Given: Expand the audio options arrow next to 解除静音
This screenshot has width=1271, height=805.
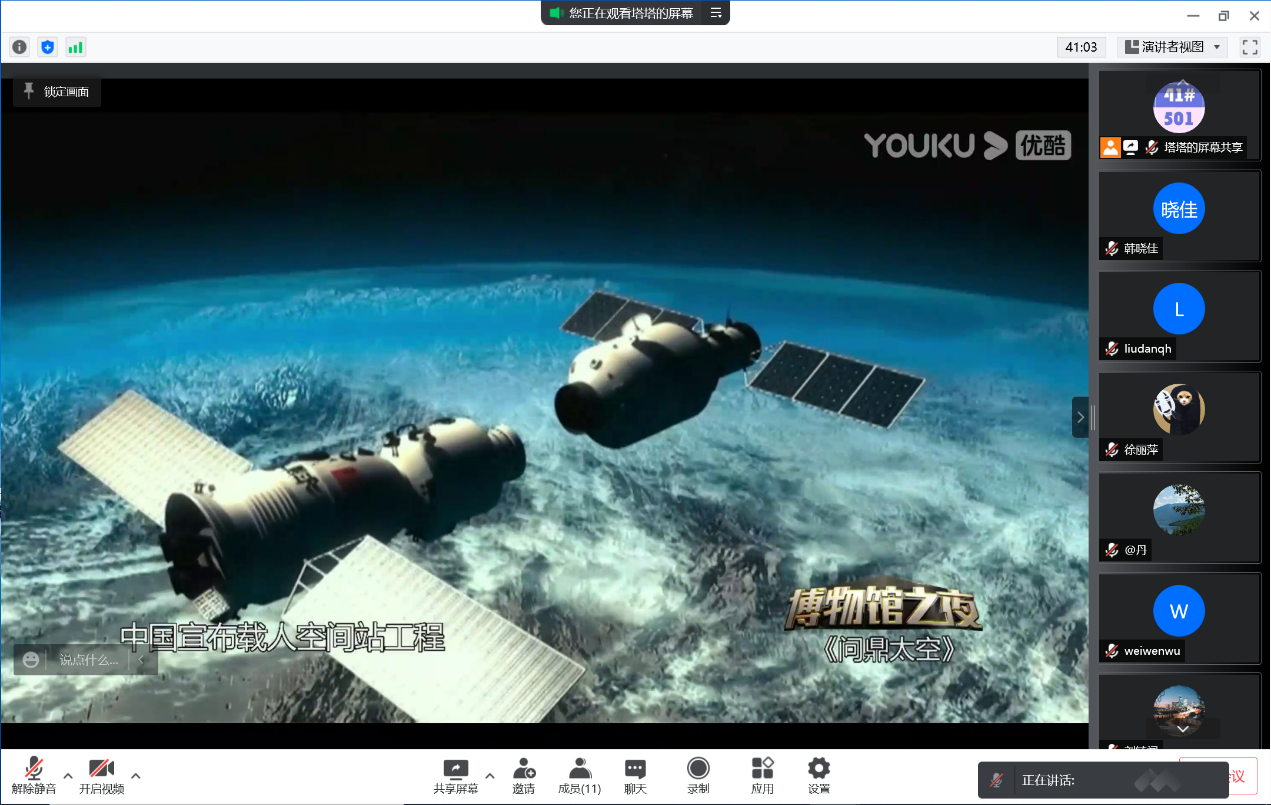Looking at the screenshot, I should pos(68,775).
